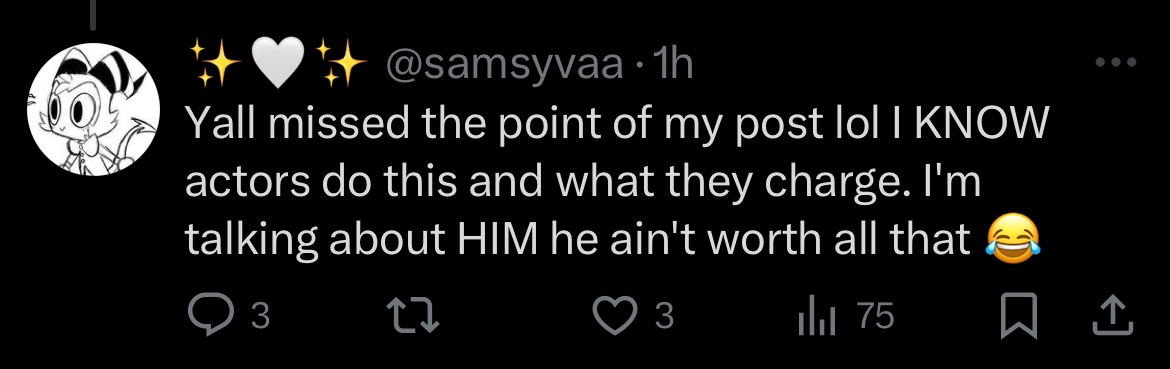This screenshot has height=369, width=1170.
Task: Click the thread connector line above avatar
Action: click(x=93, y=15)
